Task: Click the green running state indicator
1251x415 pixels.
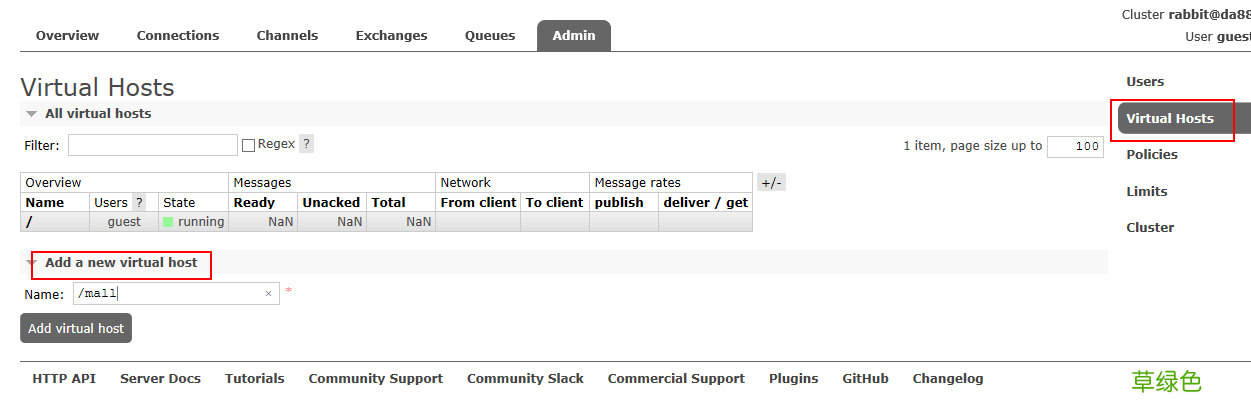Action: [x=168, y=222]
